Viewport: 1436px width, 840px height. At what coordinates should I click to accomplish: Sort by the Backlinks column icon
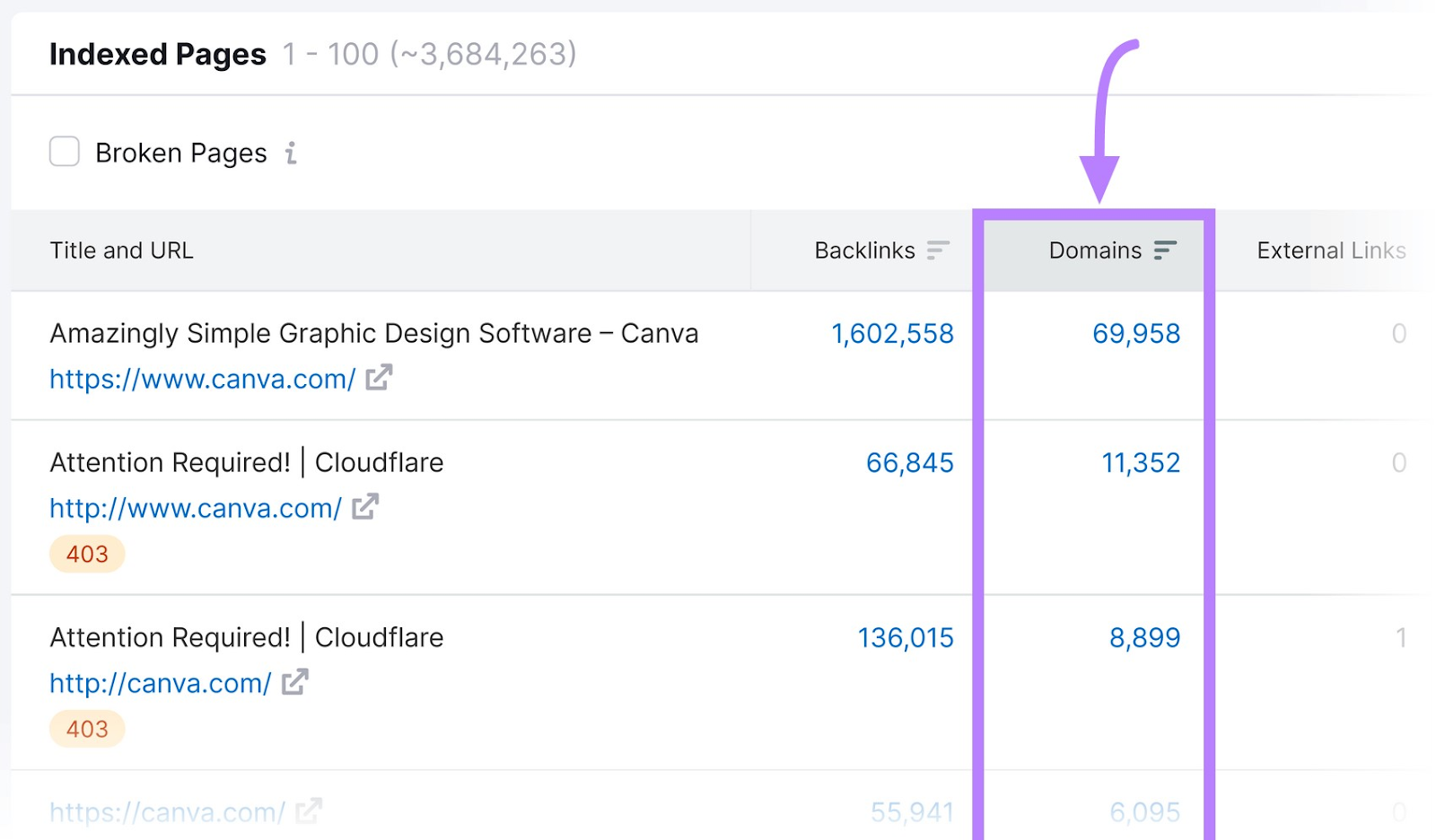click(x=938, y=250)
